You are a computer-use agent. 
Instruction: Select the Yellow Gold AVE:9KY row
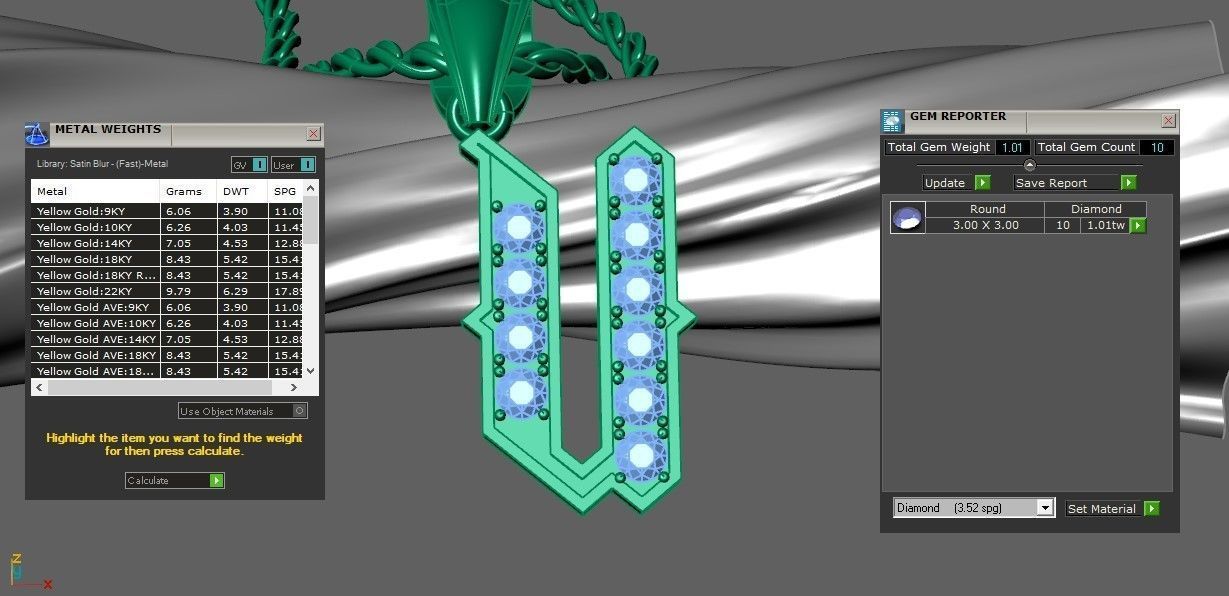point(167,307)
